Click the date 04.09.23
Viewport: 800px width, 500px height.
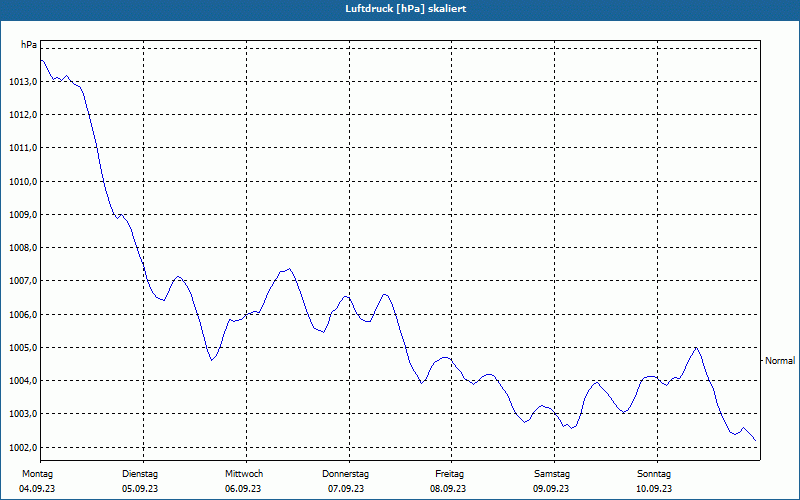coord(37,489)
